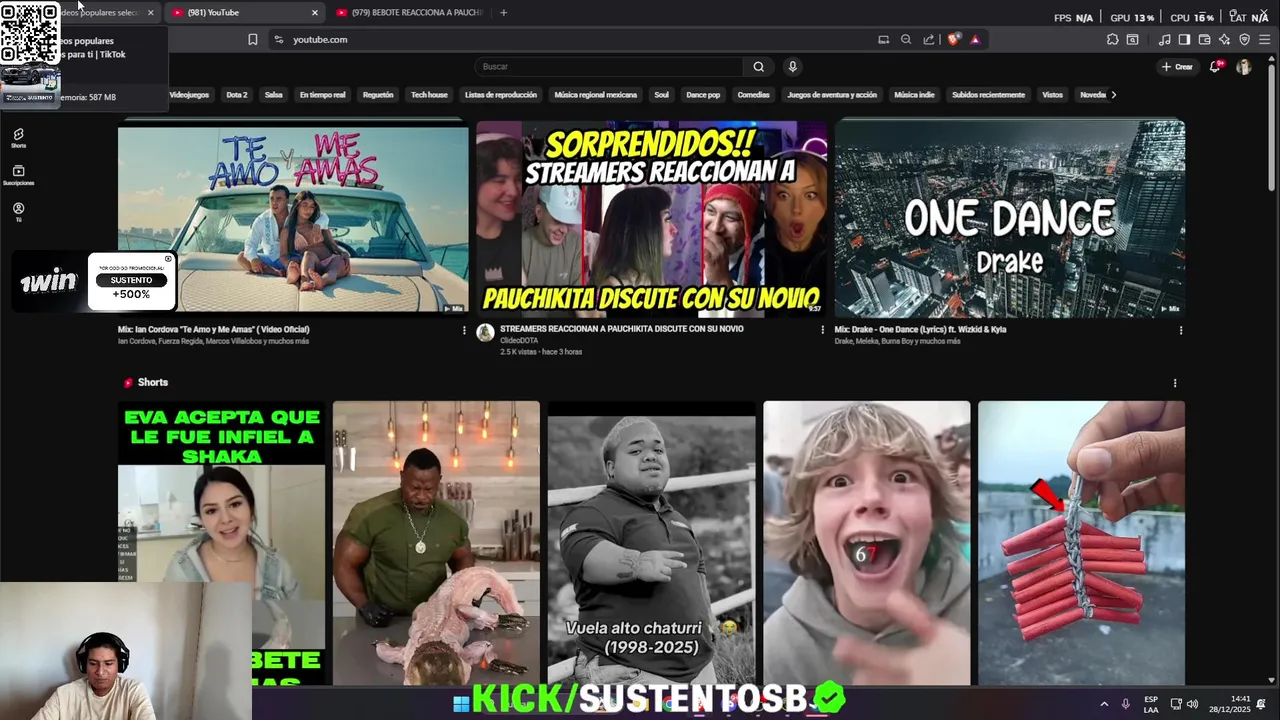The height and width of the screenshot is (720, 1280).
Task: Click the taskbar microphone indicator
Action: [x=1126, y=704]
